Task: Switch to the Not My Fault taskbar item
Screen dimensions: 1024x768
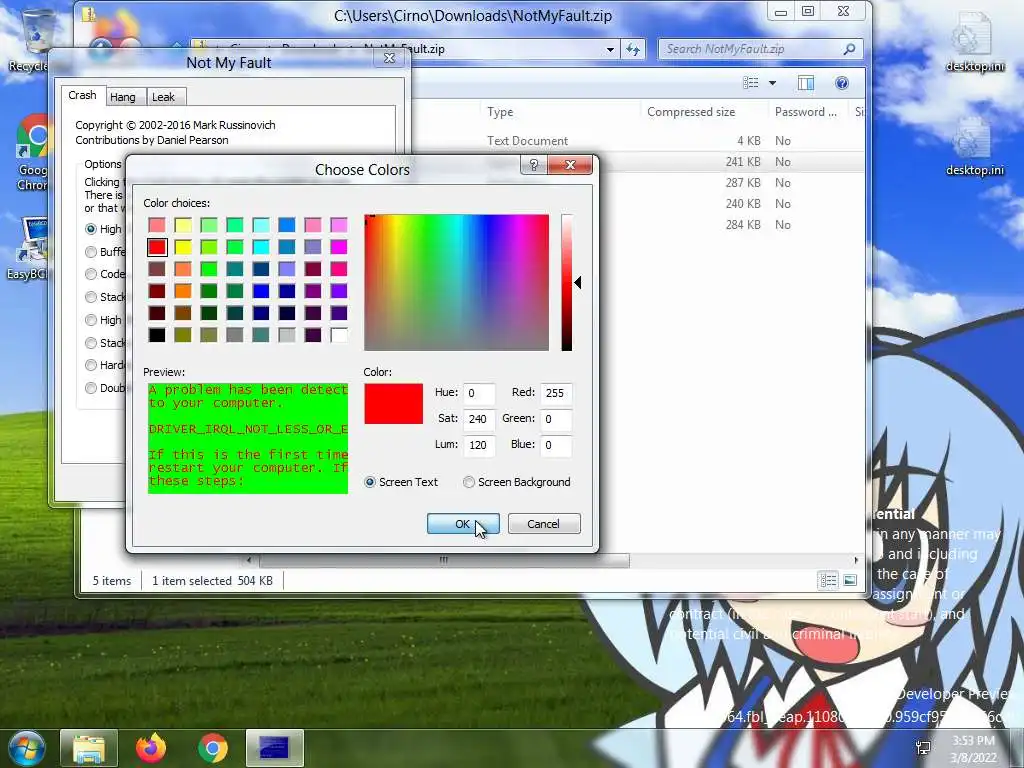Action: point(274,748)
